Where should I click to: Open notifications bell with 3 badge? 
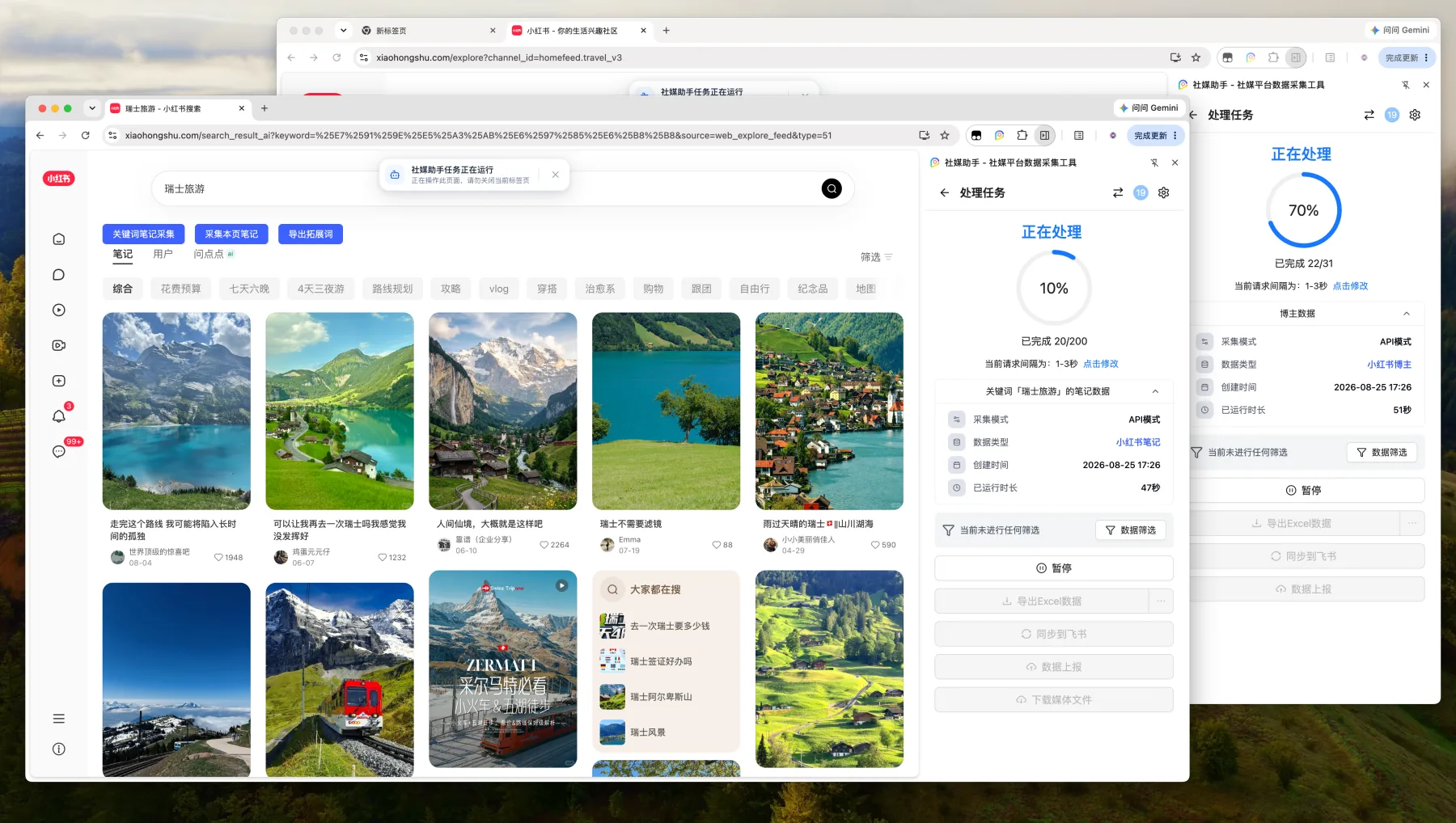[x=59, y=416]
